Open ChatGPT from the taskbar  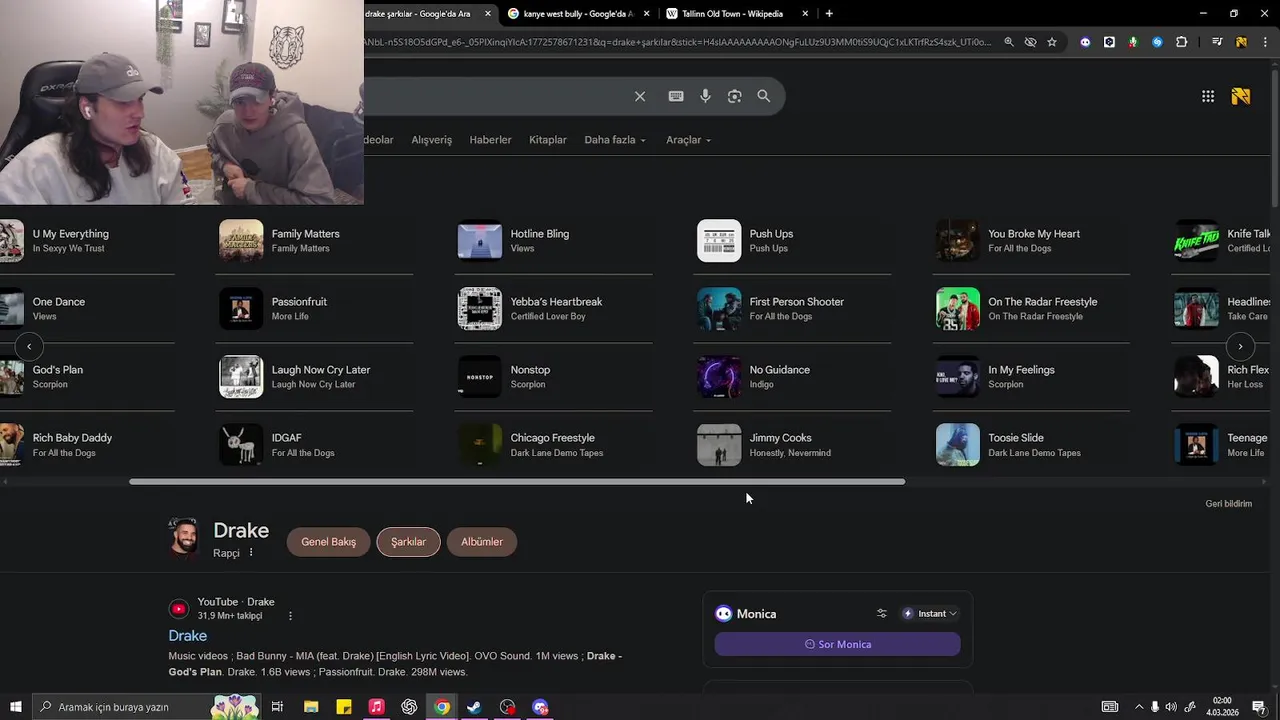(409, 707)
